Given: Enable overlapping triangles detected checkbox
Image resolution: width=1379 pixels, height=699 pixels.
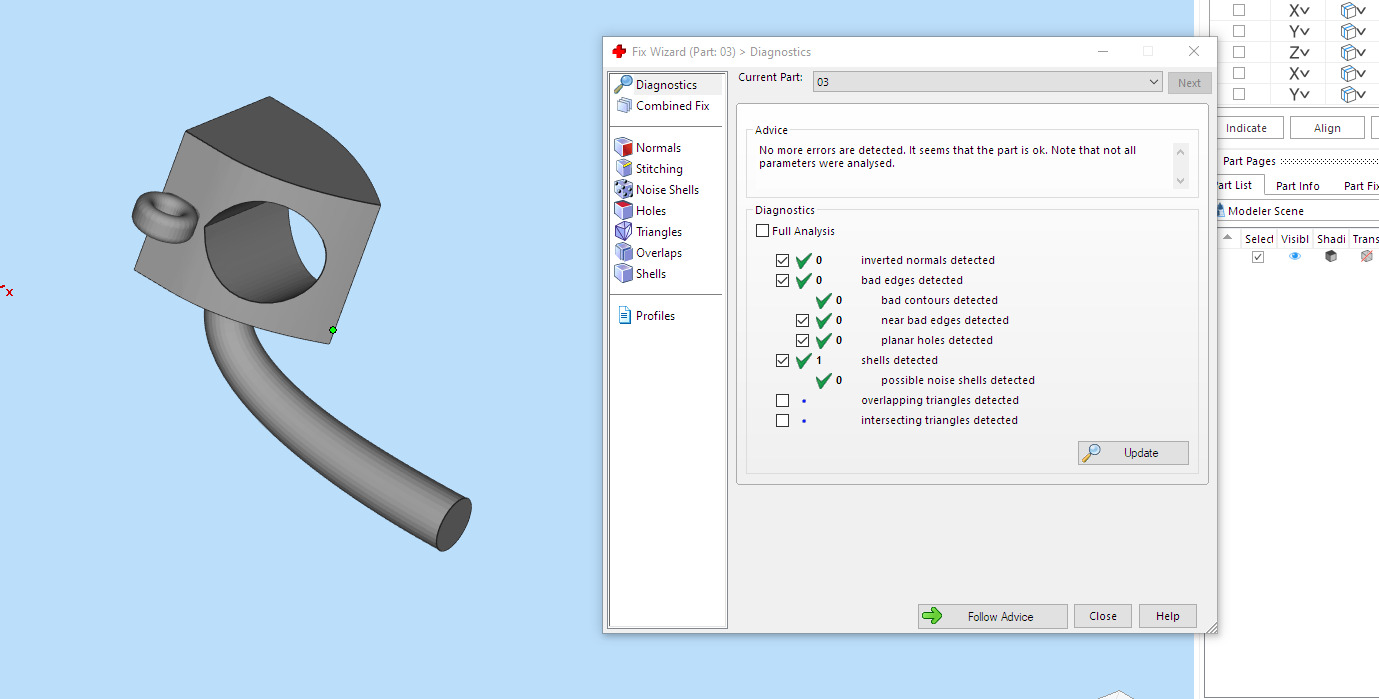Looking at the screenshot, I should [x=783, y=400].
